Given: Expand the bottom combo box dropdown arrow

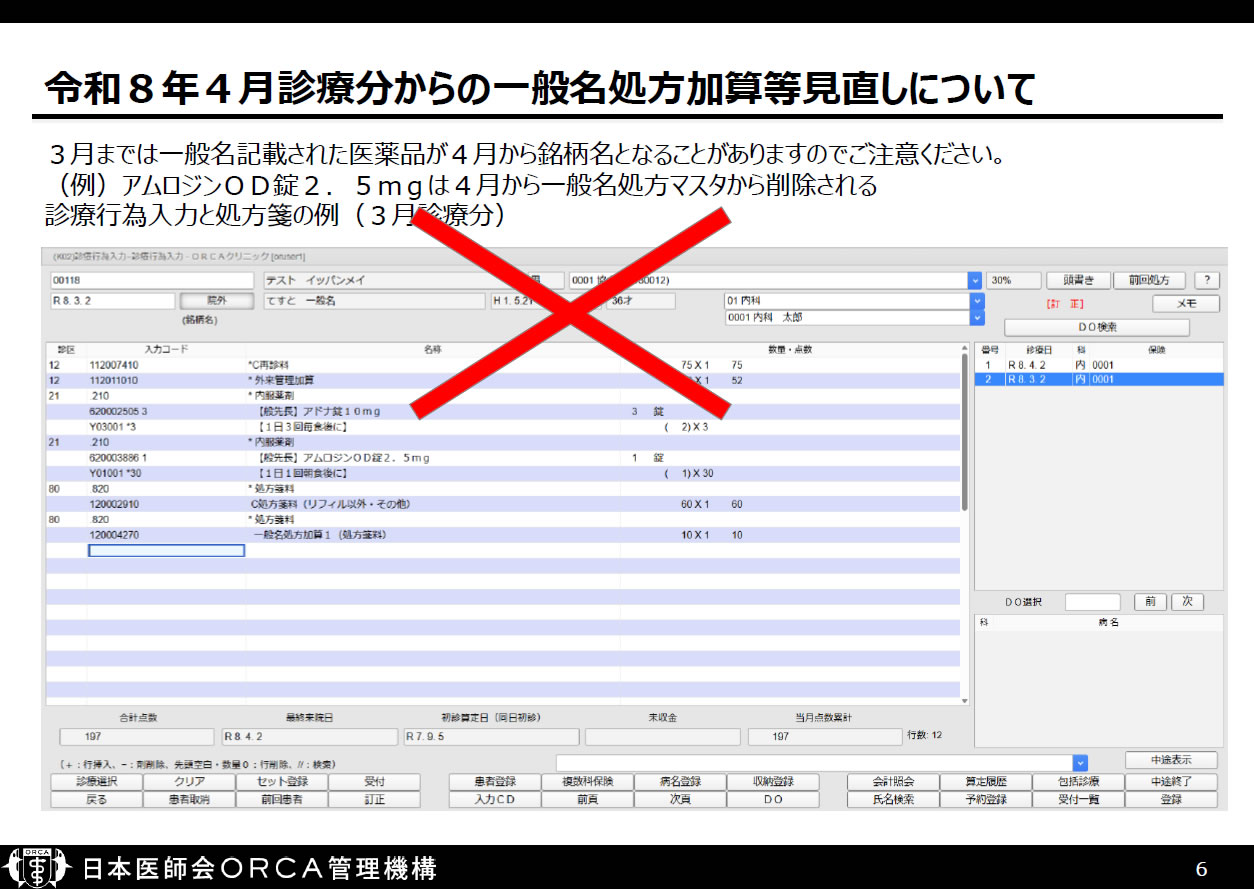Looking at the screenshot, I should point(1080,762).
